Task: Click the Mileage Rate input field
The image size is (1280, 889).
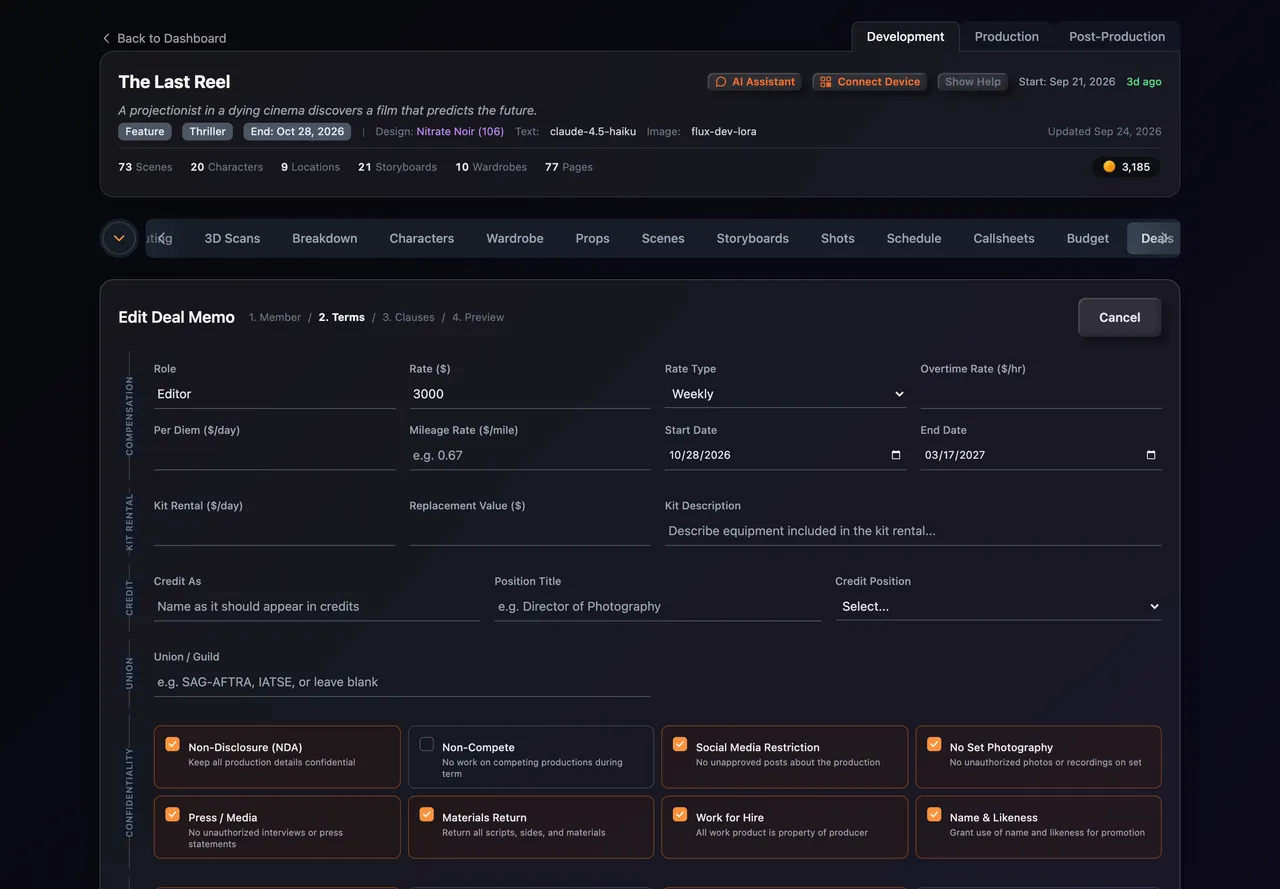Action: coord(530,455)
